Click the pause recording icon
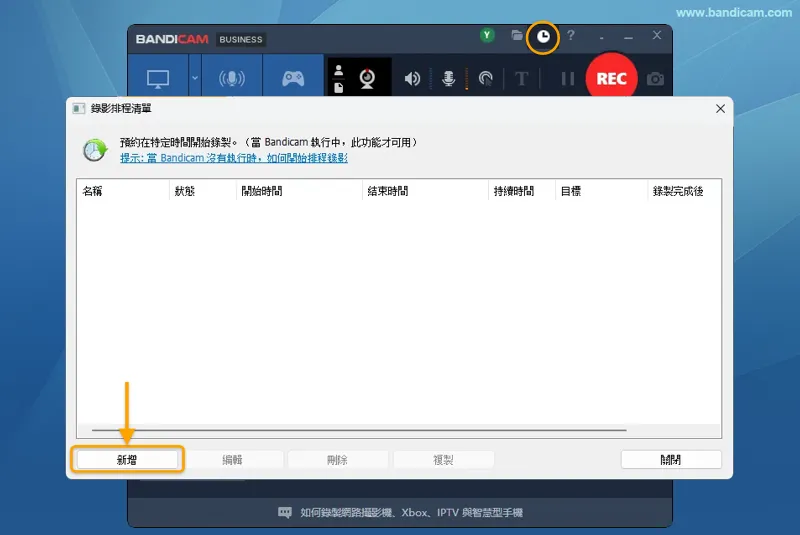This screenshot has height=535, width=800. (567, 79)
